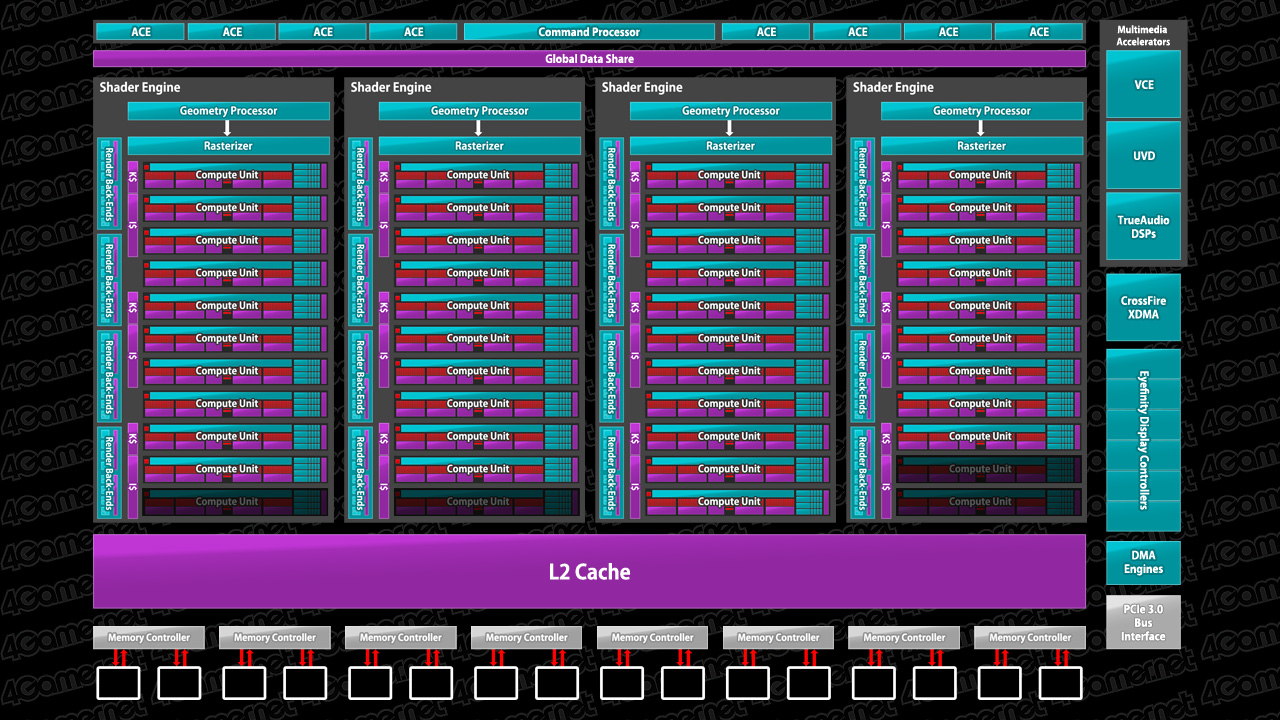
Task: Select the dimmed Compute Unit in second Shader Engine
Action: (x=486, y=502)
